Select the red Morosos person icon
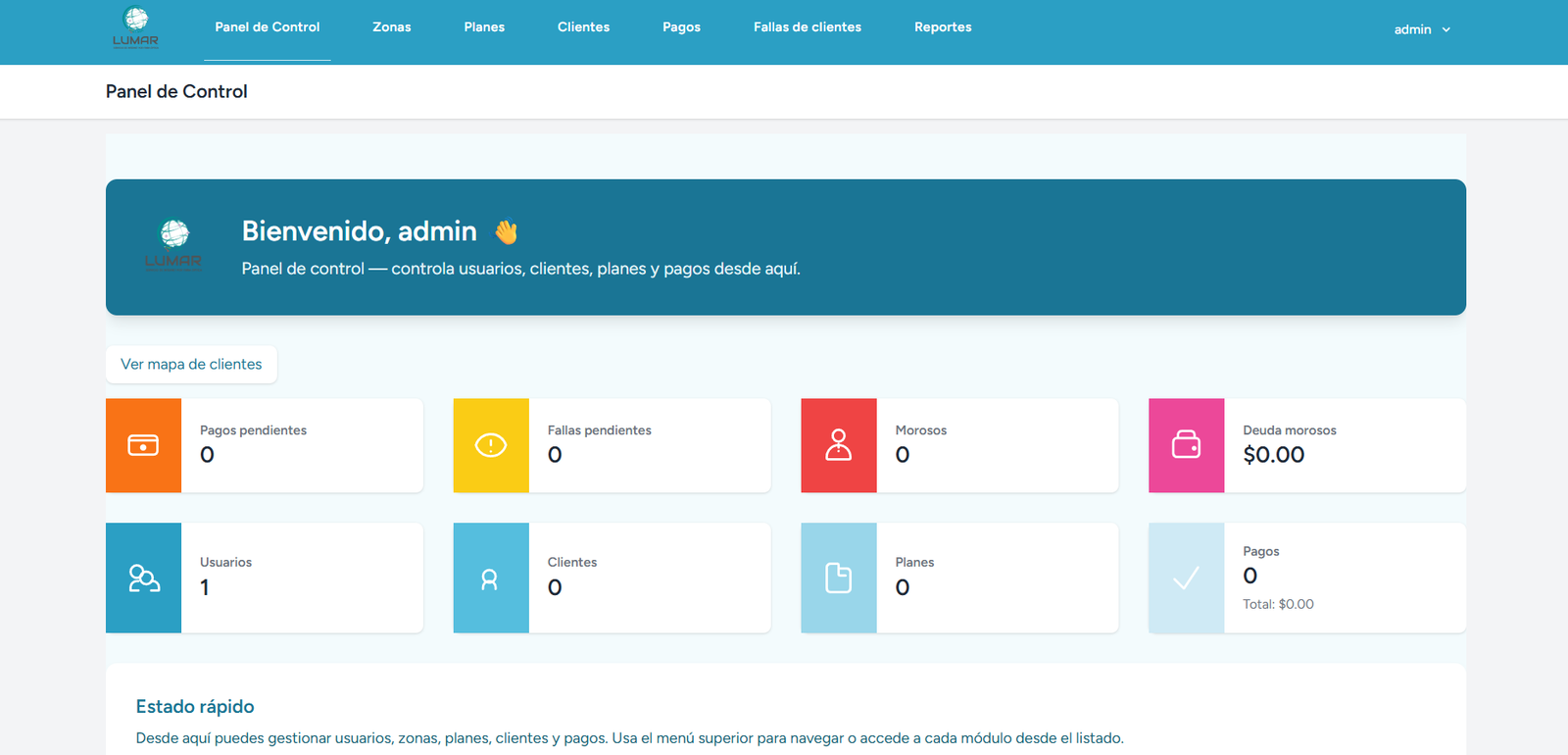The height and width of the screenshot is (755, 1568). 839,445
